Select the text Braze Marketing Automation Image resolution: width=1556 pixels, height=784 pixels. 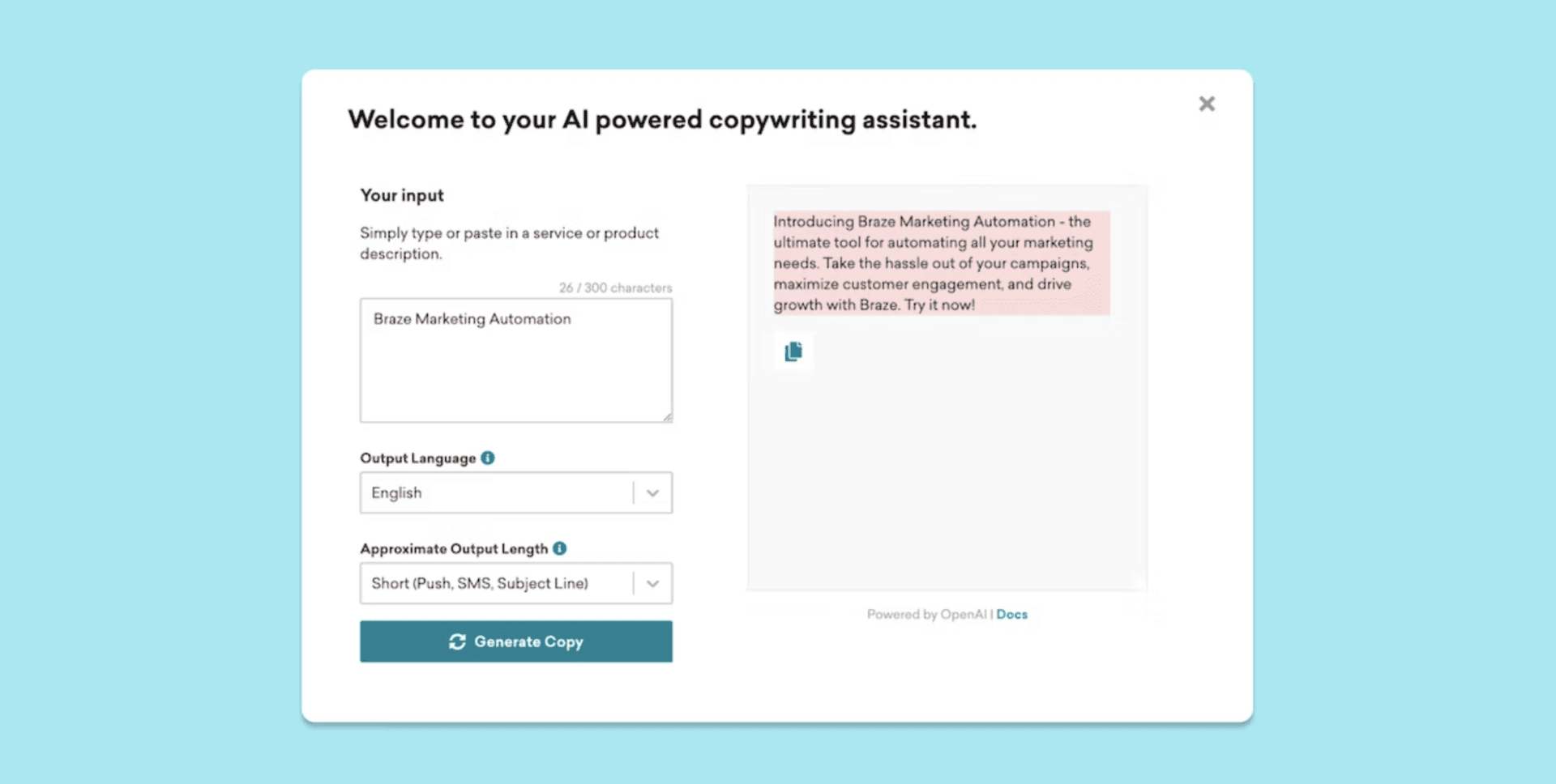471,318
